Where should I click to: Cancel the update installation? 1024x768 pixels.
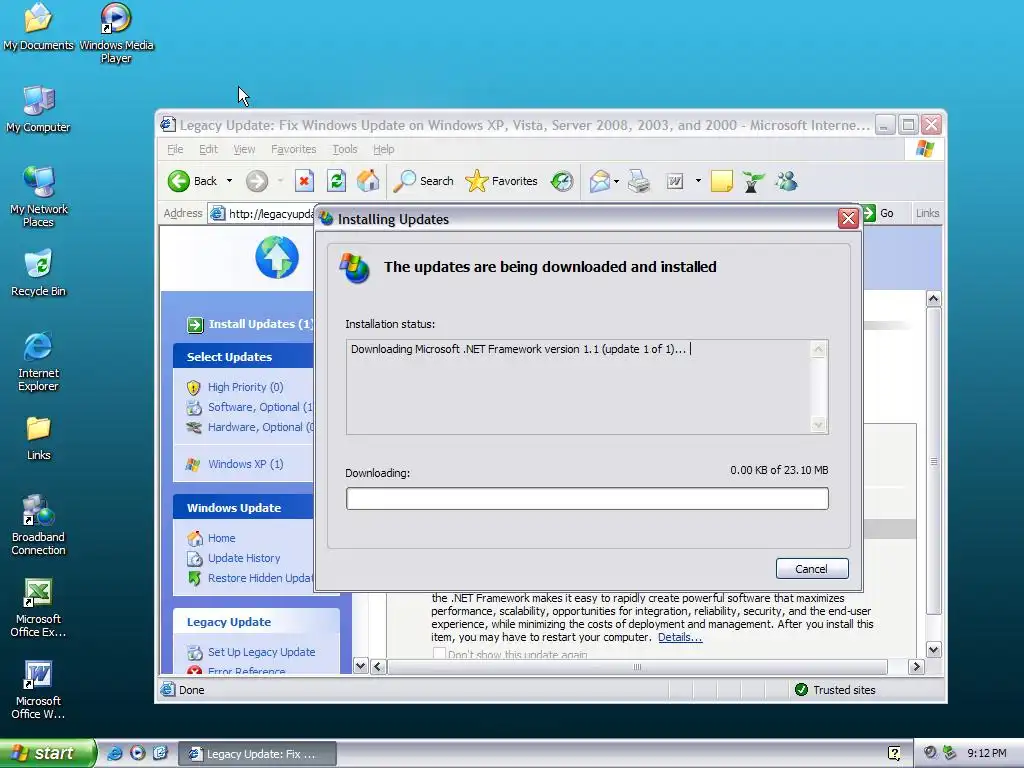coord(812,569)
